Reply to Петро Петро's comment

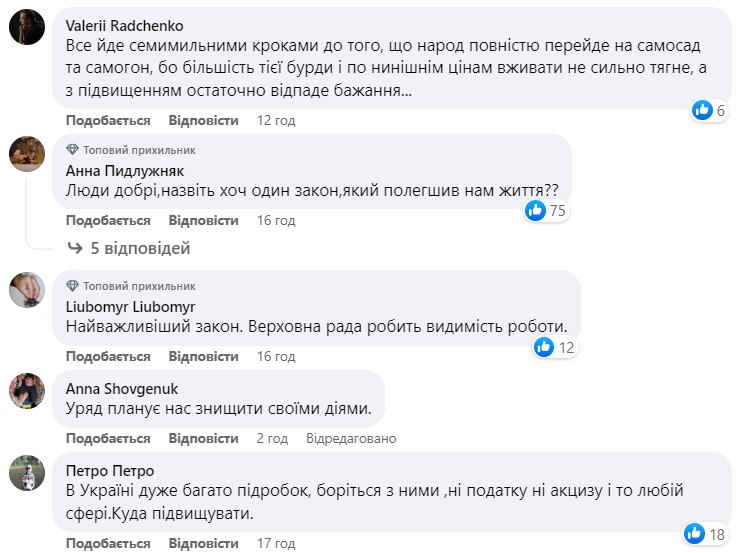point(203,544)
